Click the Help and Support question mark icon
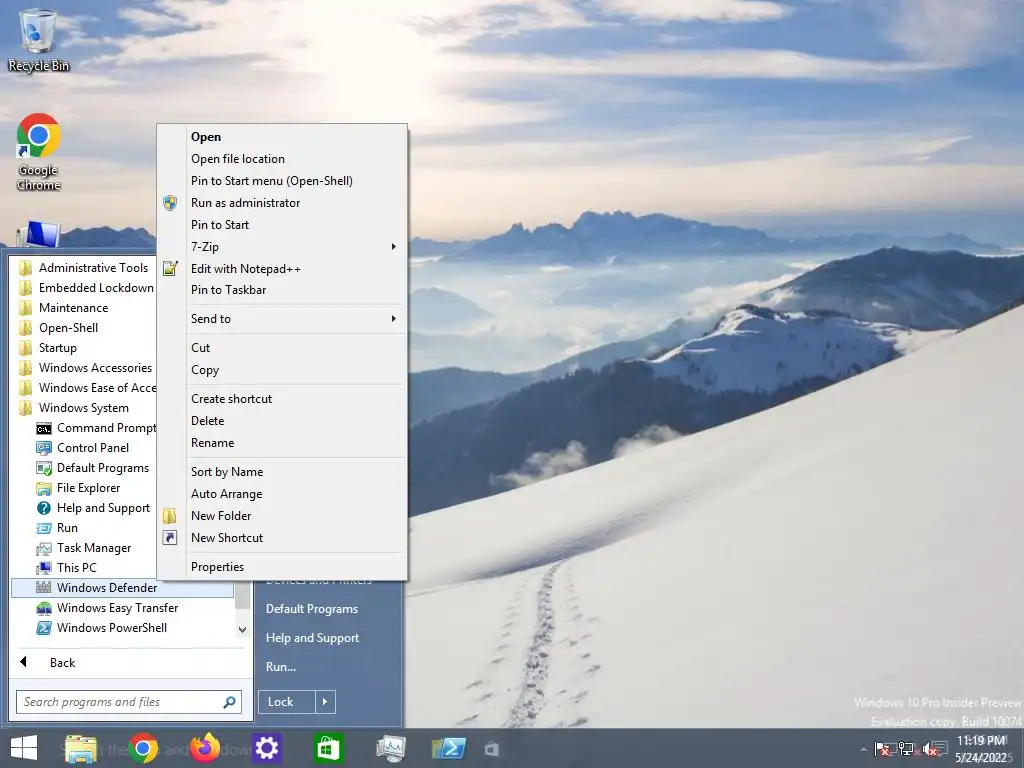Image resolution: width=1024 pixels, height=768 pixels. pos(44,508)
